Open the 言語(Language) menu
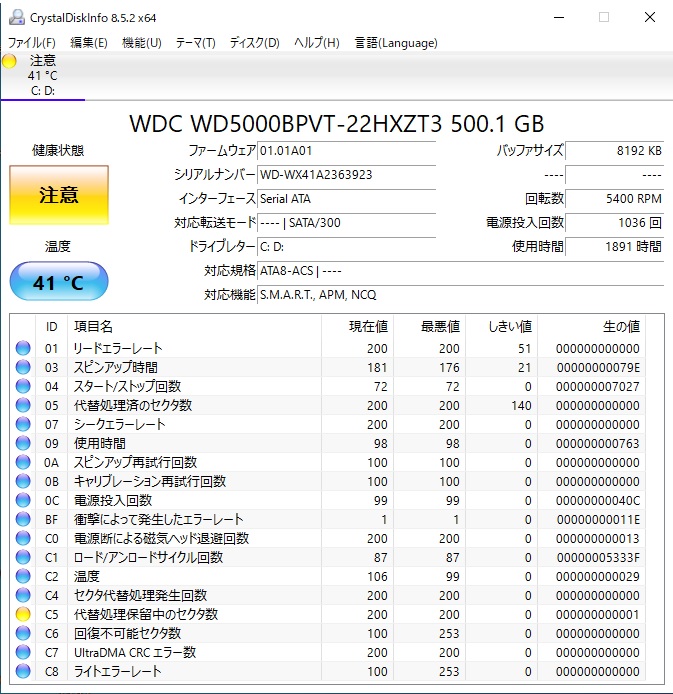 point(396,43)
